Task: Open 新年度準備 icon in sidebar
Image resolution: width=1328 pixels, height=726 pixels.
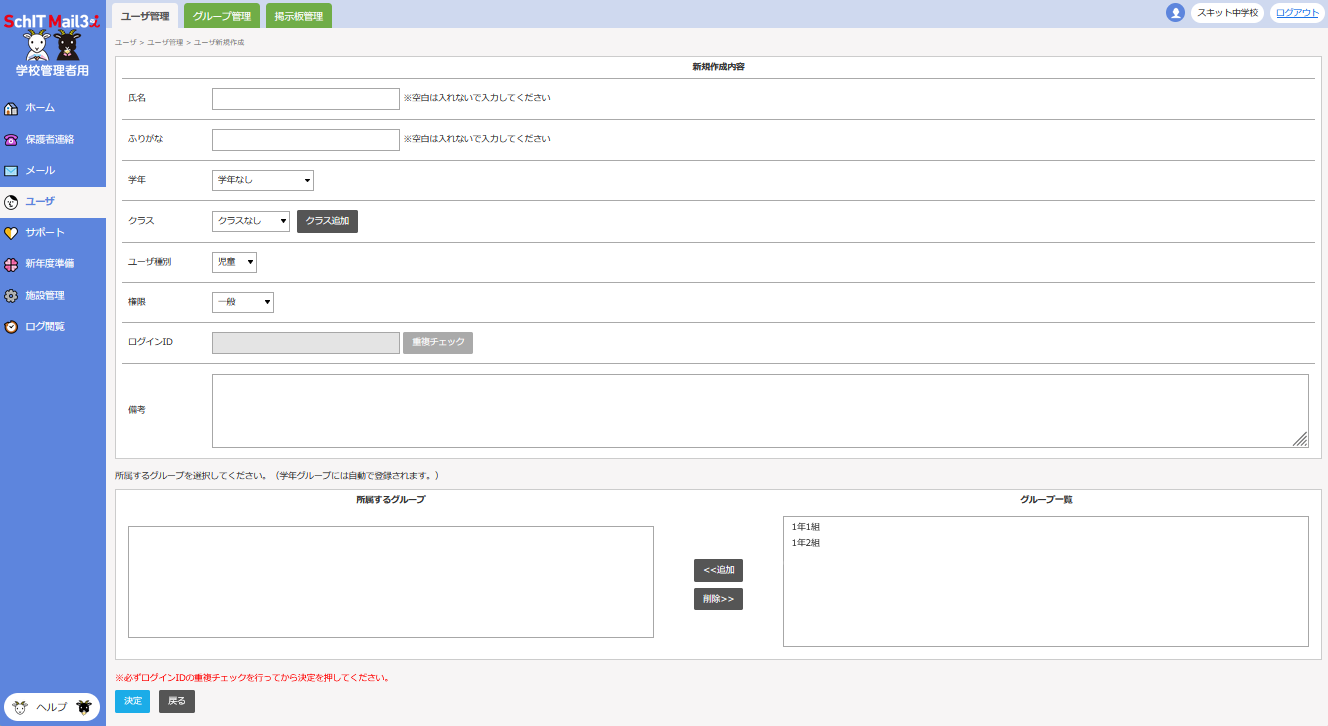Action: click(x=11, y=264)
